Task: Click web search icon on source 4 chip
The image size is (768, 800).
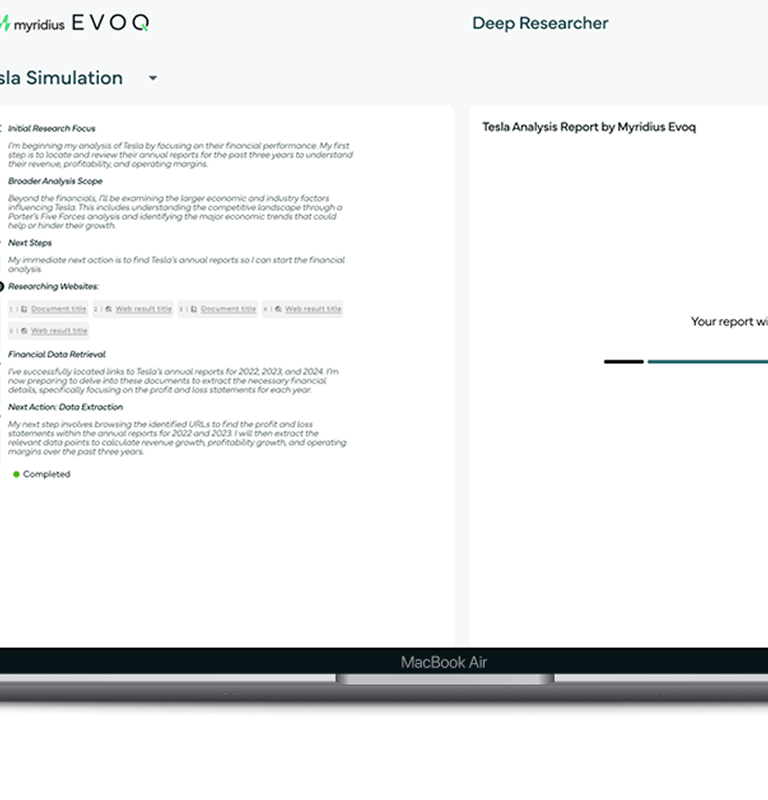Action: (x=278, y=309)
